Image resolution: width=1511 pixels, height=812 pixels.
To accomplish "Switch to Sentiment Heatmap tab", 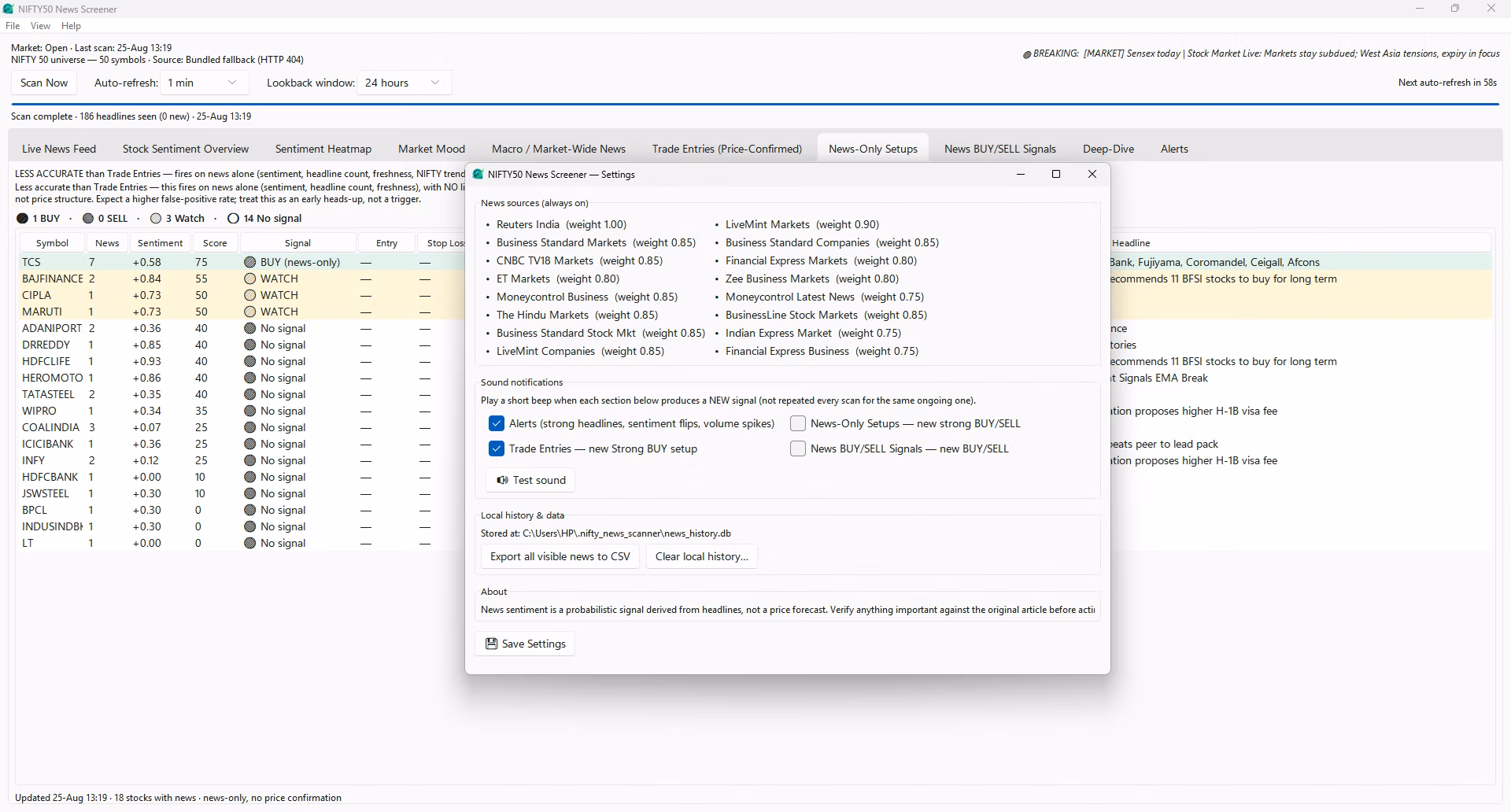I will tap(323, 149).
